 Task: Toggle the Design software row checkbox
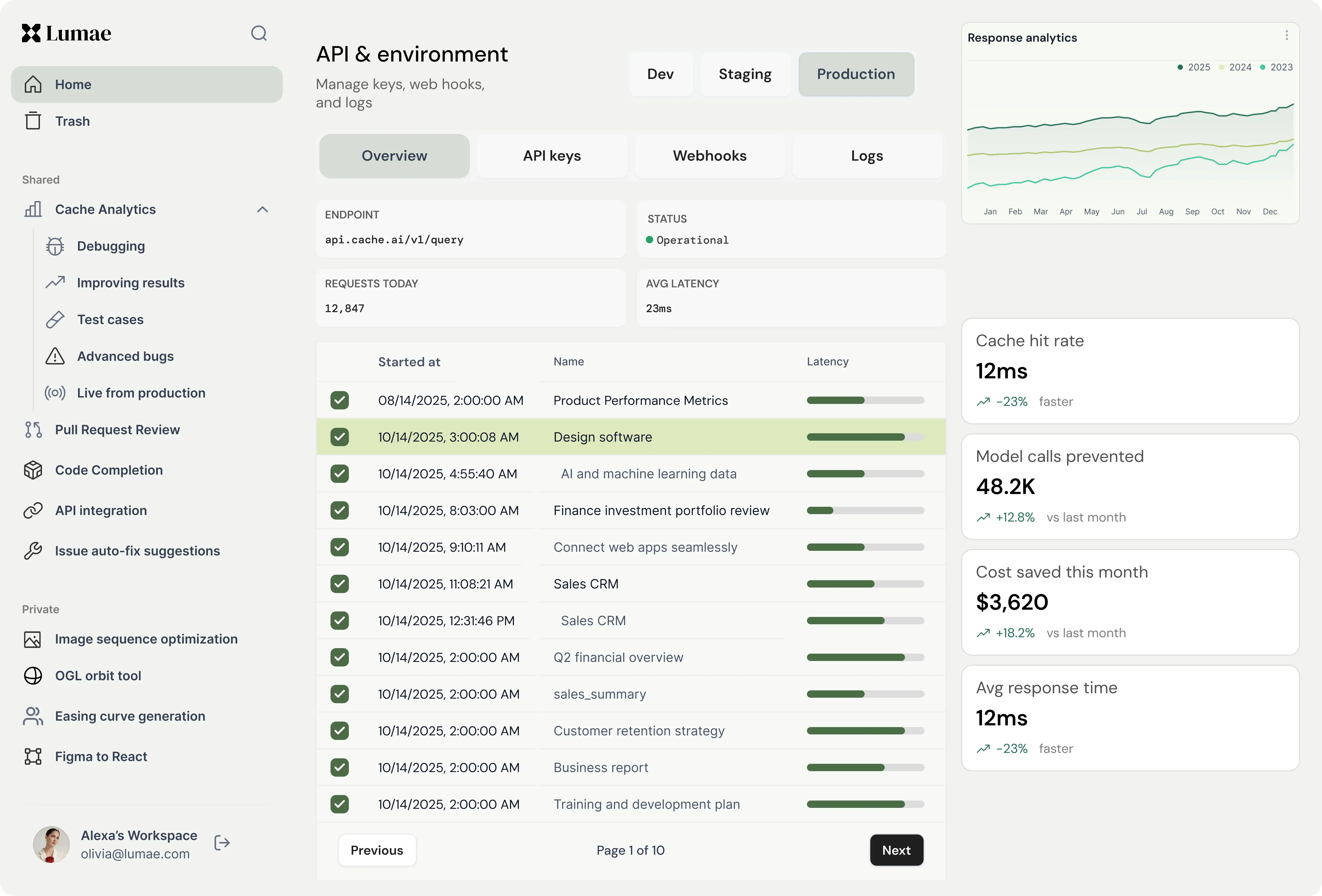point(340,437)
